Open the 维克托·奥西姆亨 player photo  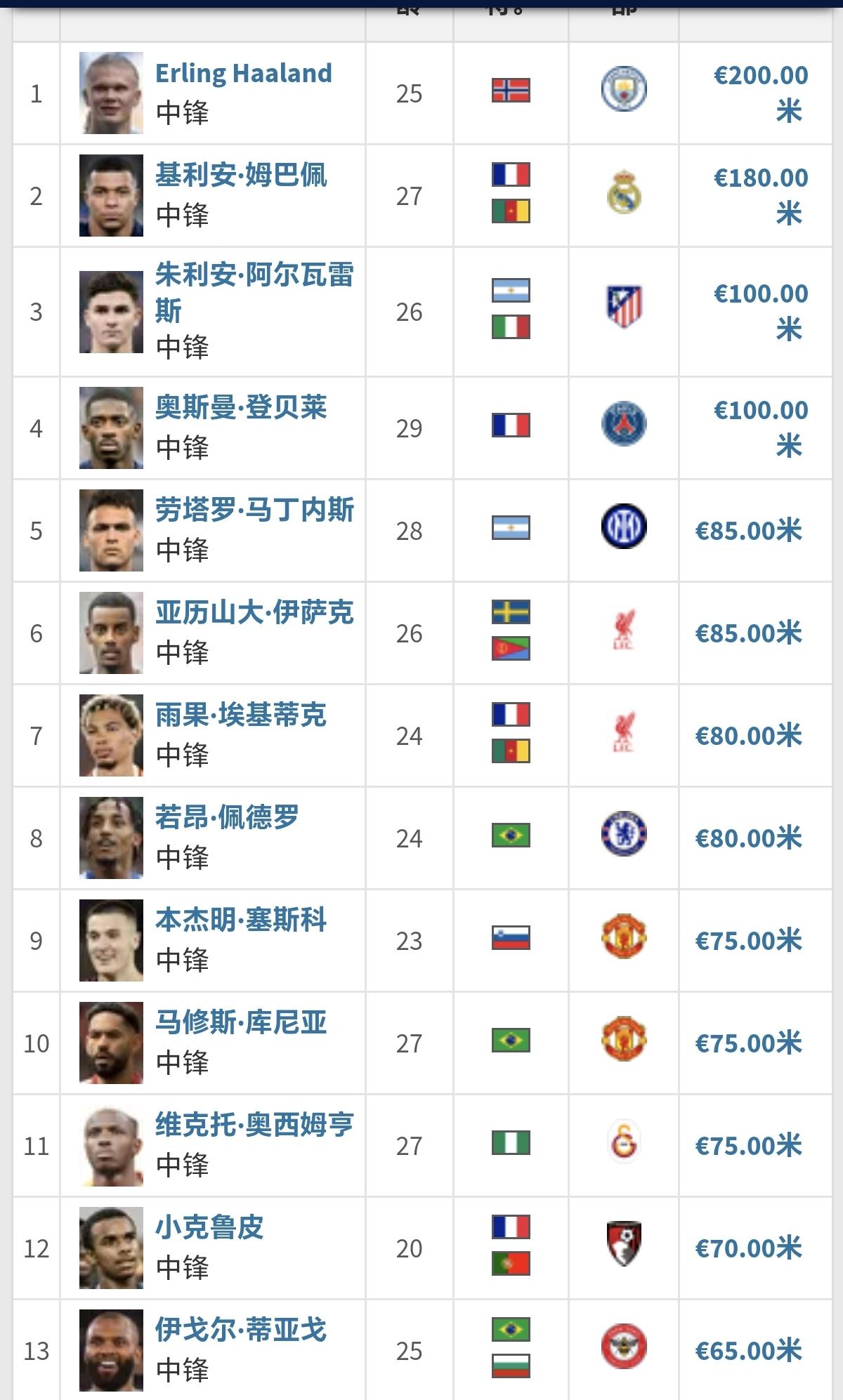coord(111,1145)
